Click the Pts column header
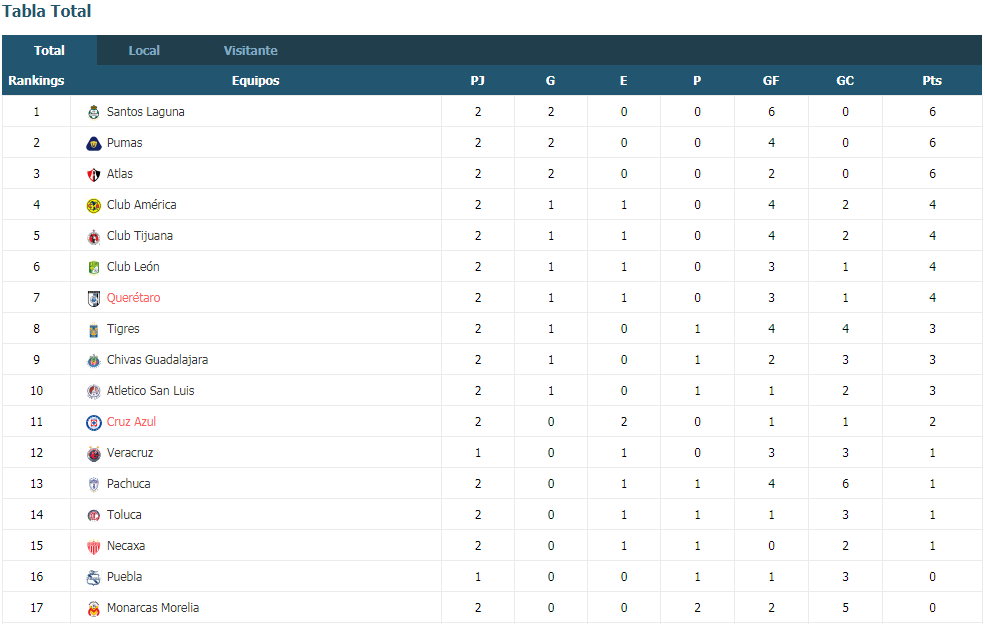985x624 pixels. [x=932, y=80]
